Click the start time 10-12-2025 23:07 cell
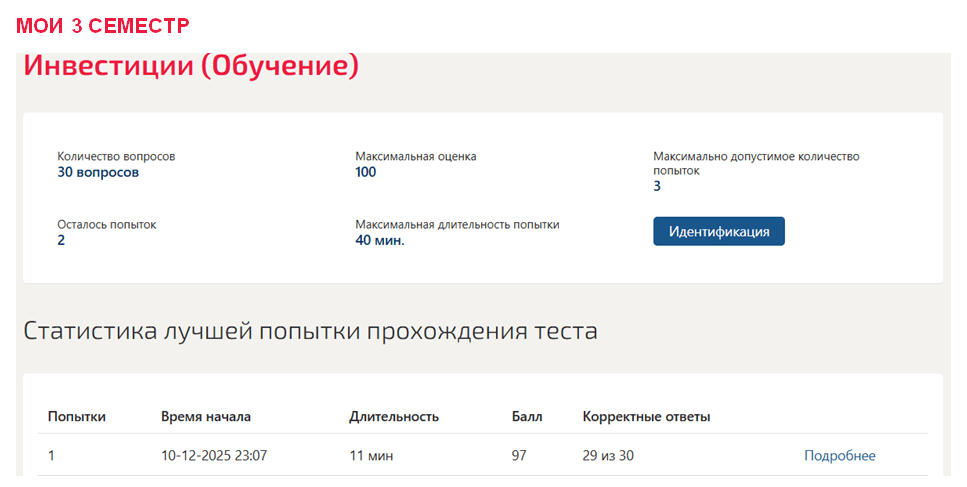 [214, 456]
